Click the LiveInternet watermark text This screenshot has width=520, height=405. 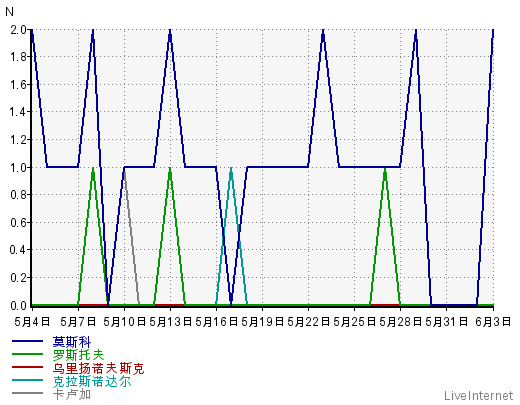[x=478, y=396]
